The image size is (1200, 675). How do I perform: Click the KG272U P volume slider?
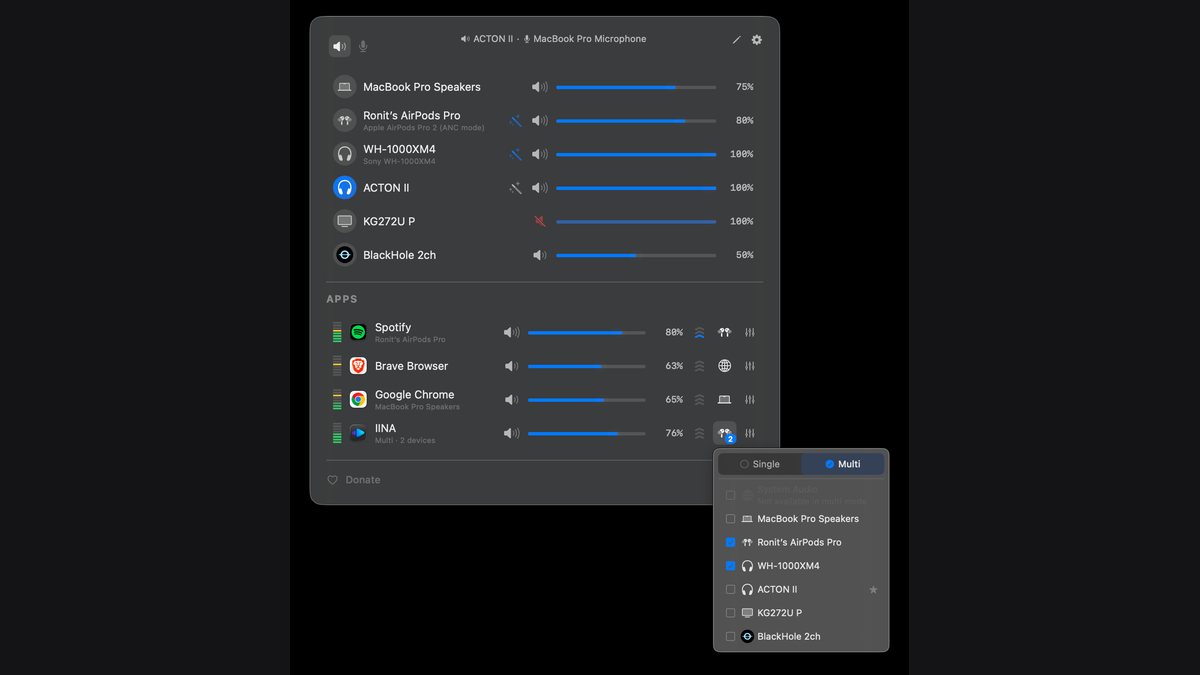[636, 221]
